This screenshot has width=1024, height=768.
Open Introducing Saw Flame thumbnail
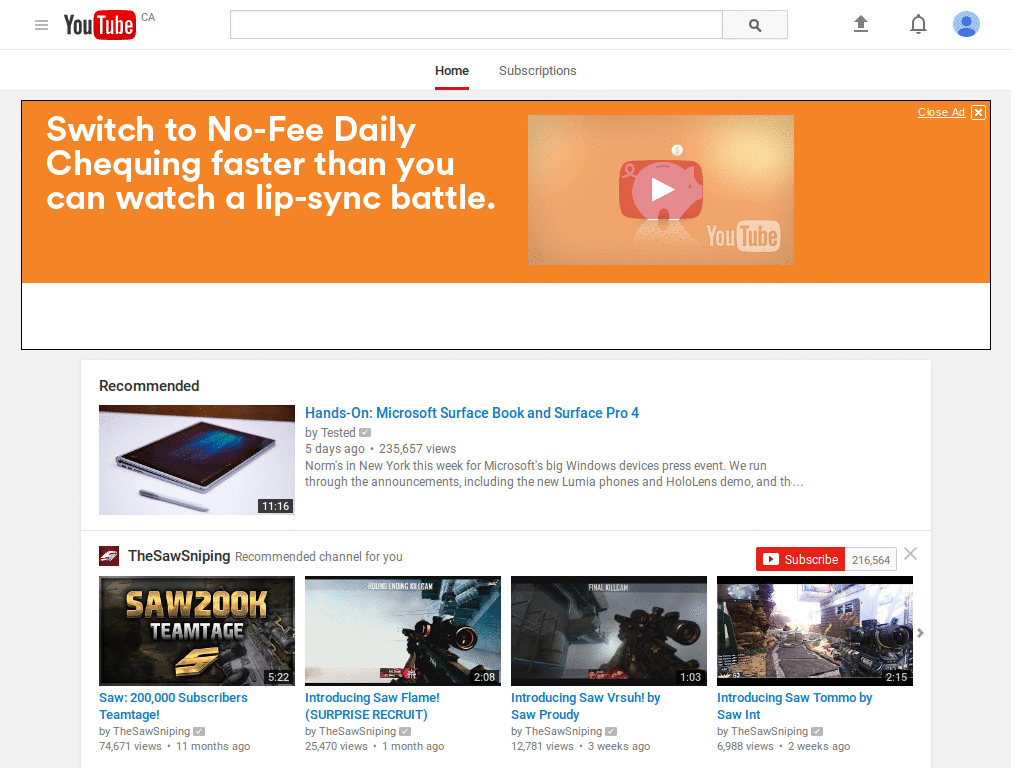402,631
